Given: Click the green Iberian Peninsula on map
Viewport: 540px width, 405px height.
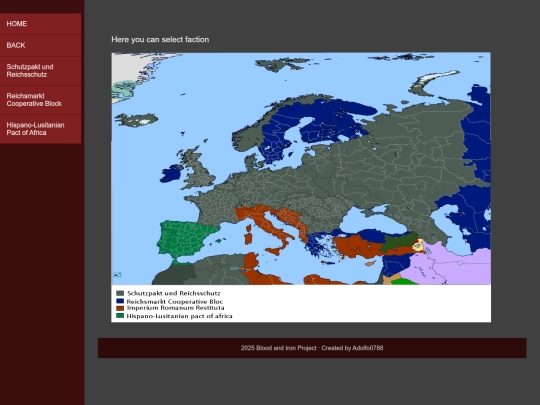Looking at the screenshot, I should click(184, 239).
